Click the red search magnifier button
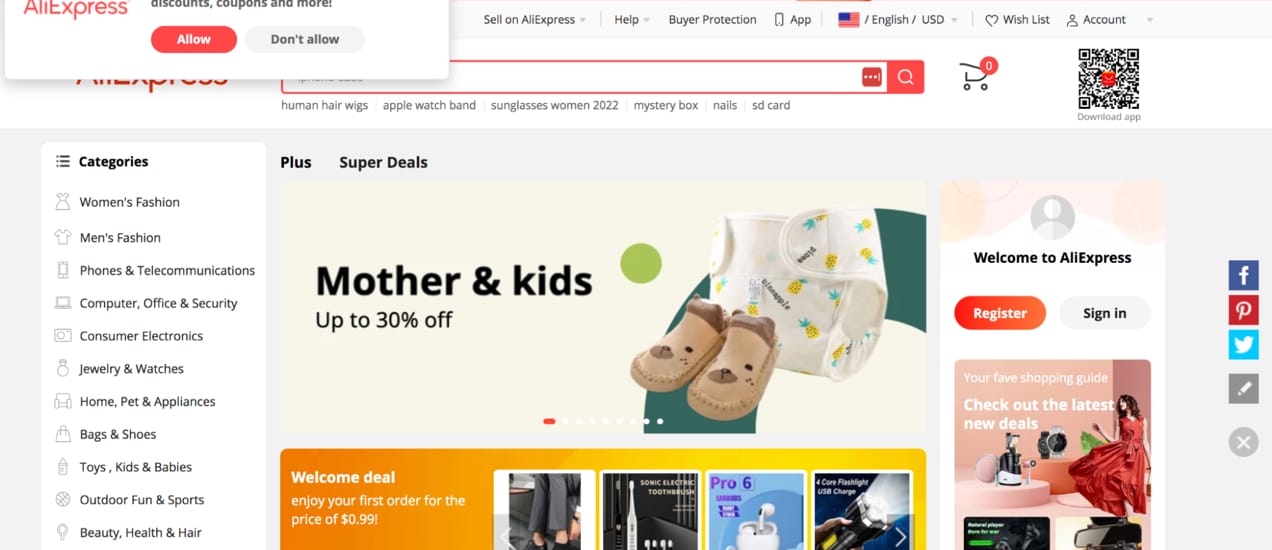1272x550 pixels. 905,77
